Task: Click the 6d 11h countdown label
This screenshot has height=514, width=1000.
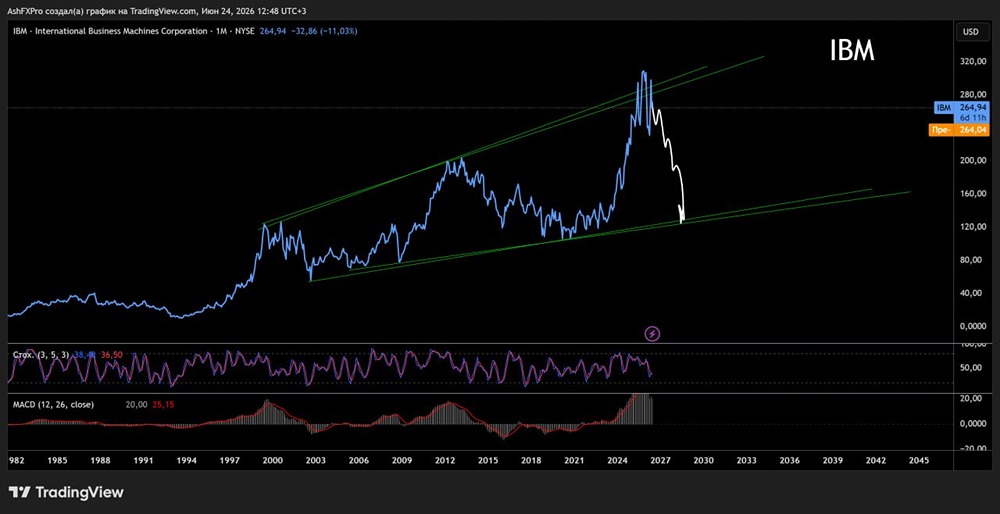Action: pos(973,119)
